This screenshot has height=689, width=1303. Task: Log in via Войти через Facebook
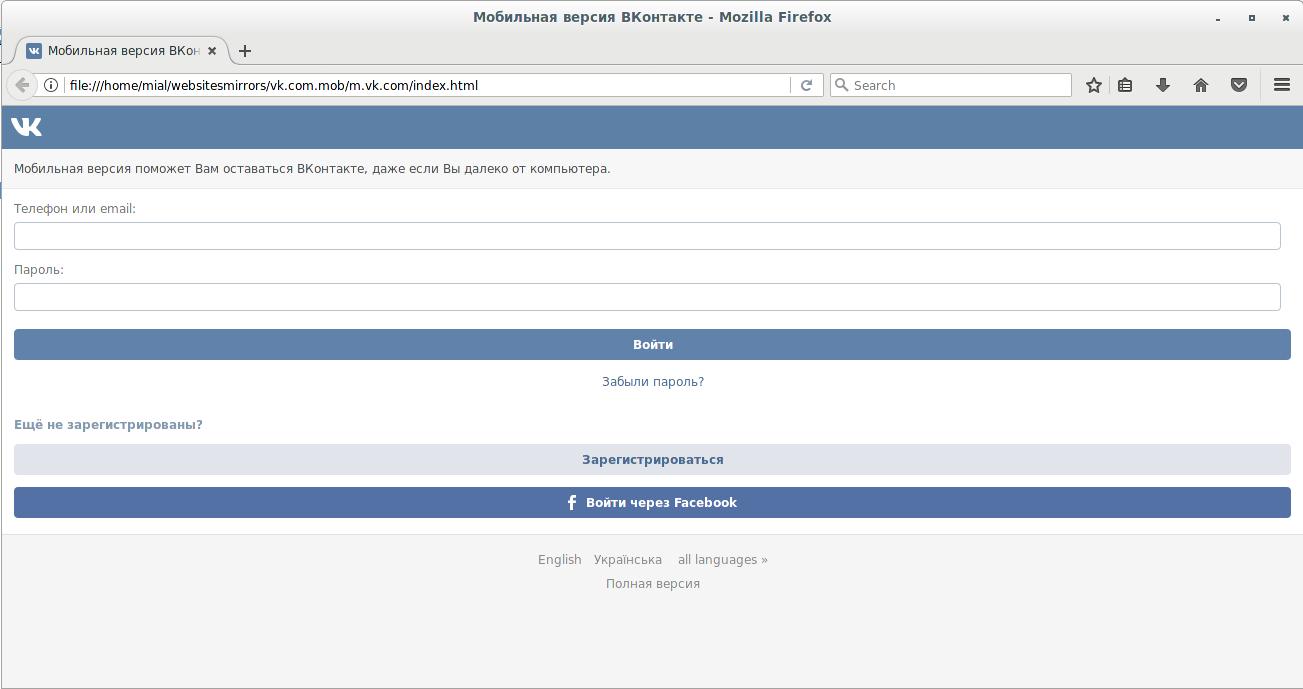coord(652,503)
